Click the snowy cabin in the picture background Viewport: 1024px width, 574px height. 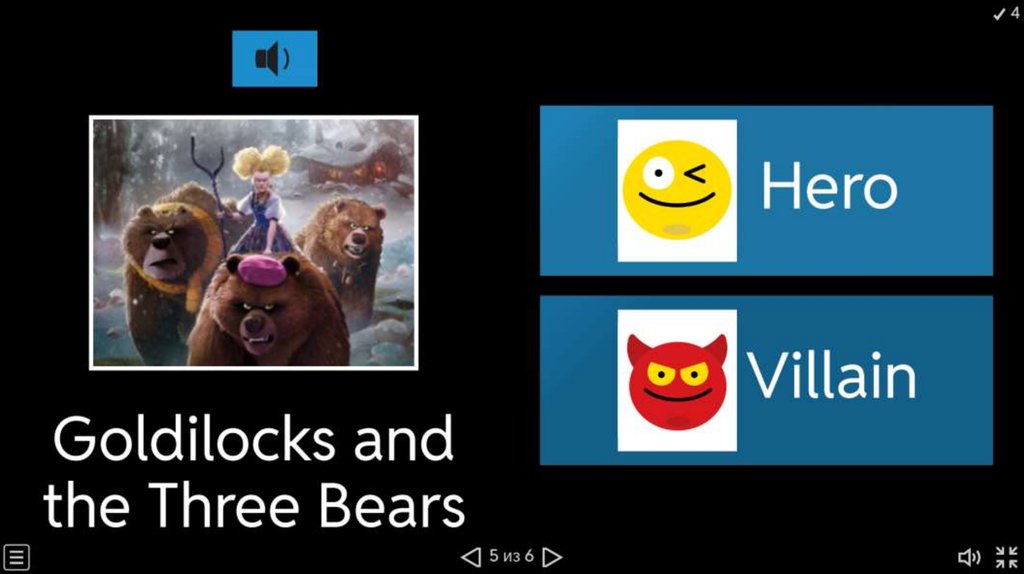pos(356,163)
